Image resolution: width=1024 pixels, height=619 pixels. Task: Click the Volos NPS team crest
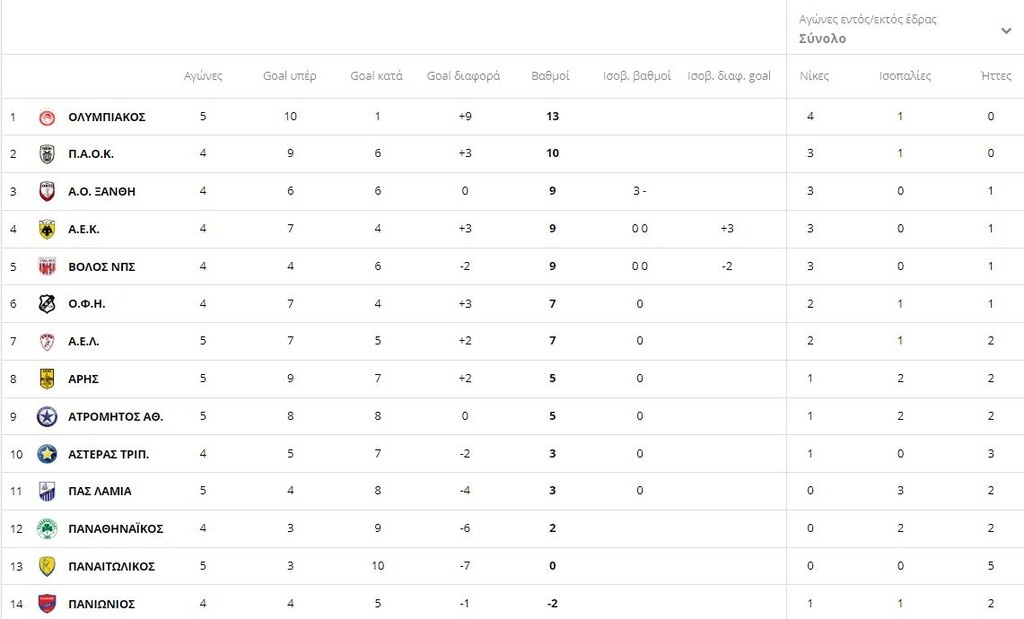(x=47, y=266)
